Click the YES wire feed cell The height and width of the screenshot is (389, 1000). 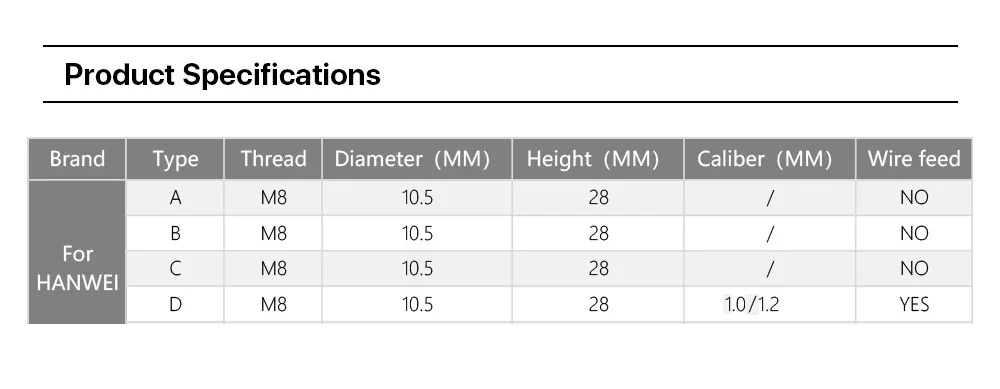pos(914,305)
